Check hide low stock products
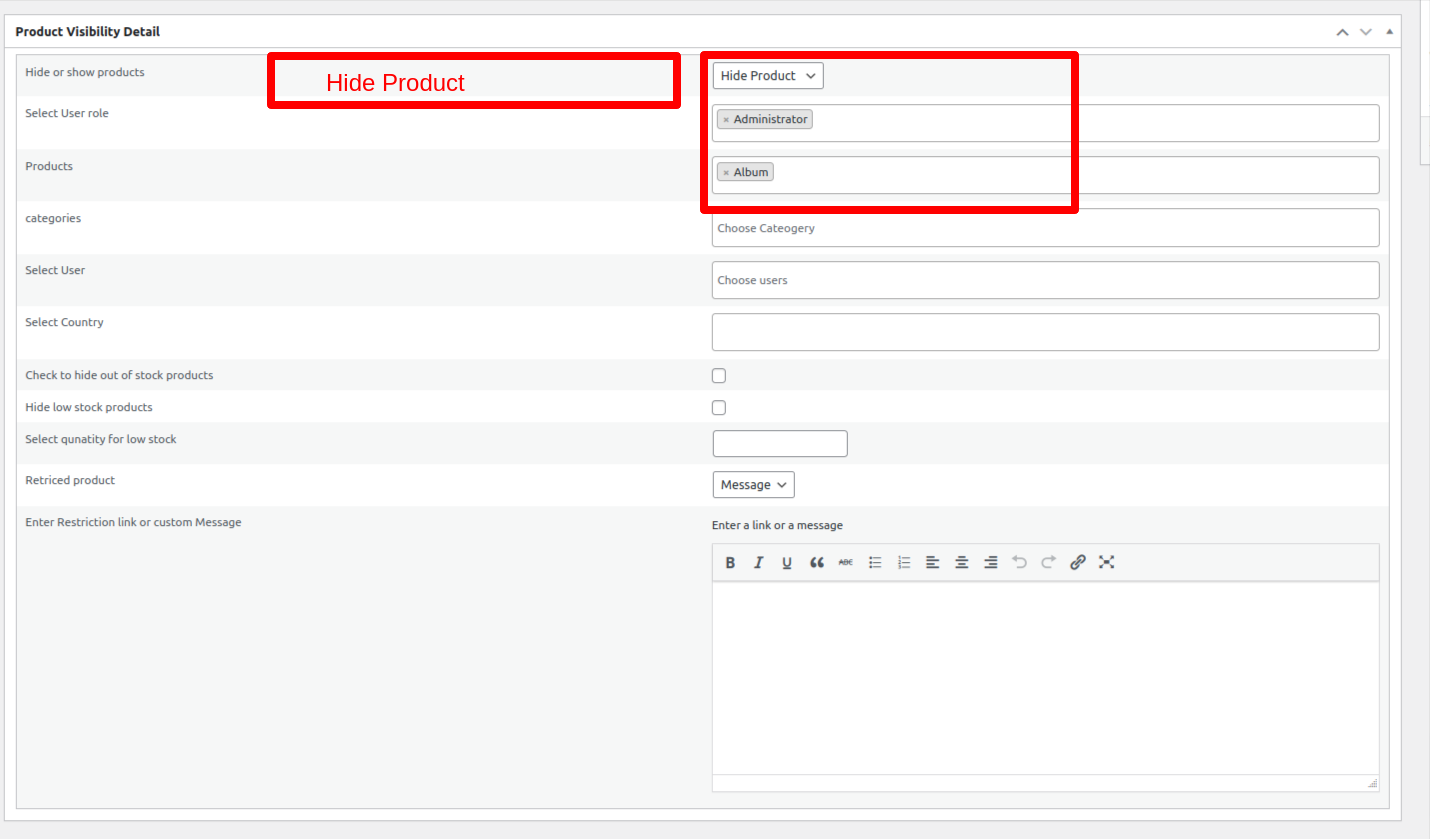This screenshot has width=1430, height=839. pos(719,408)
